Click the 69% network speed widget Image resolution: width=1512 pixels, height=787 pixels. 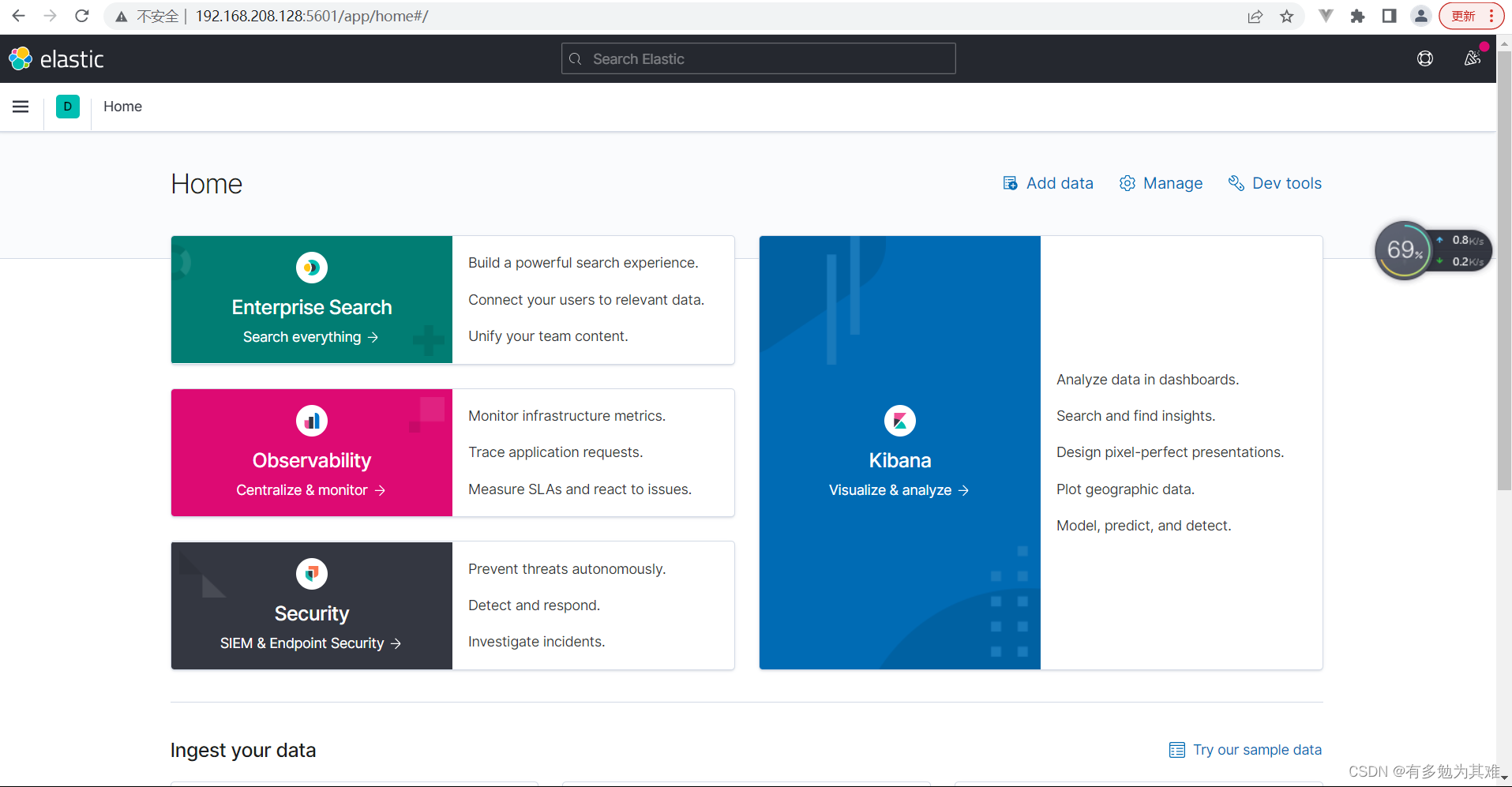click(x=1433, y=251)
